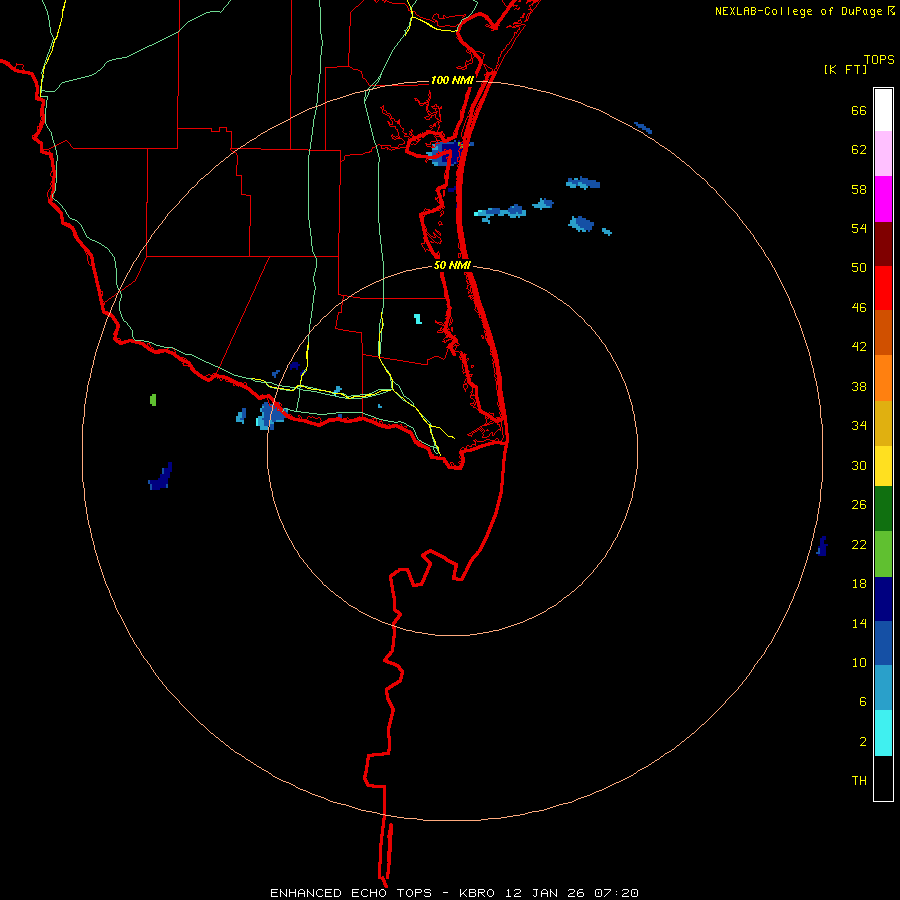The width and height of the screenshot is (900, 900).
Task: Select the 58 scale value
Action: (x=859, y=189)
